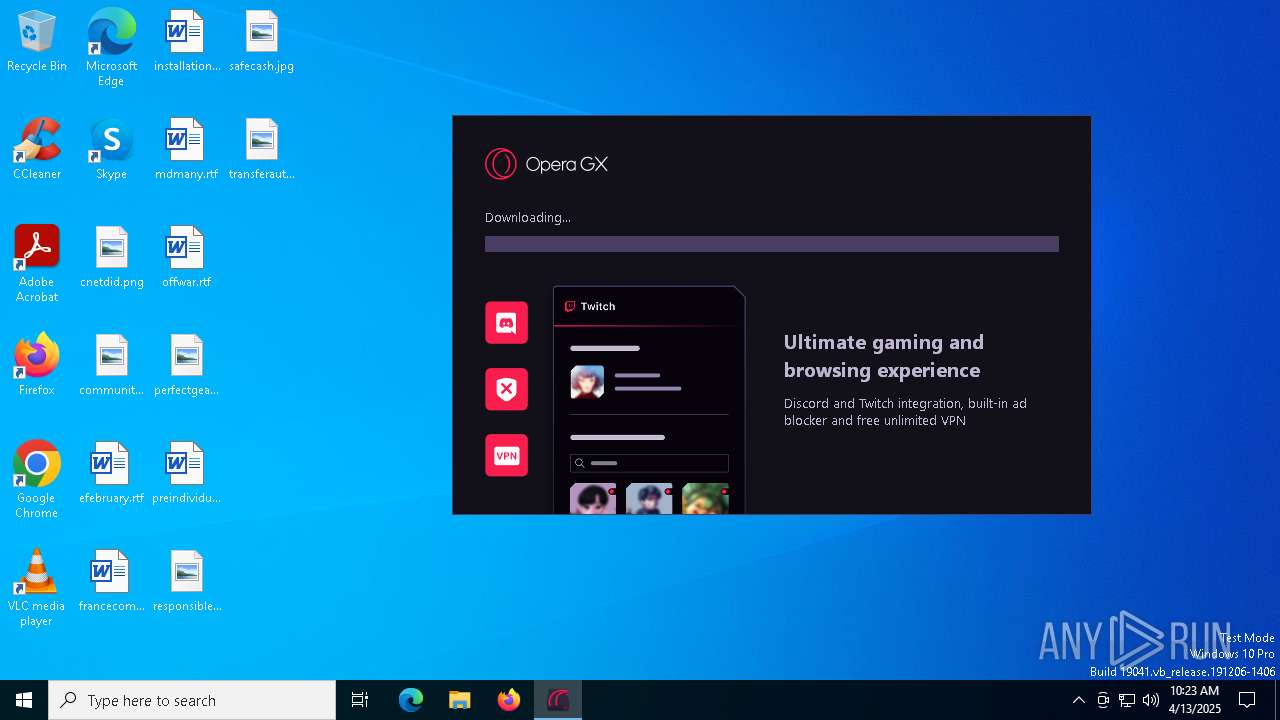Click the ad blocker shield icon

[506, 389]
